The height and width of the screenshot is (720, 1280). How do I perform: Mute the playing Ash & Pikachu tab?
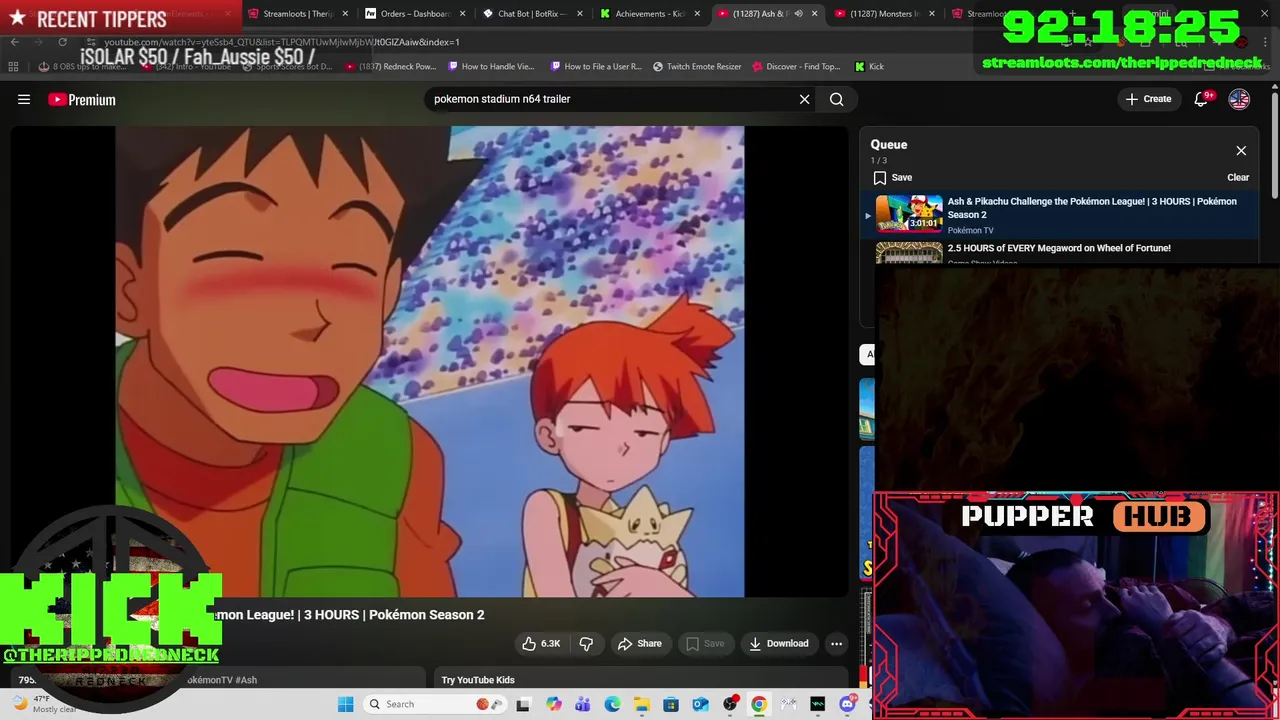coord(798,14)
